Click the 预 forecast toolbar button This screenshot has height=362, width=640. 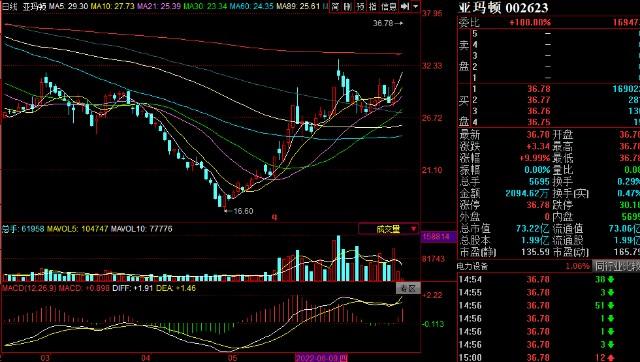(x=360, y=6)
